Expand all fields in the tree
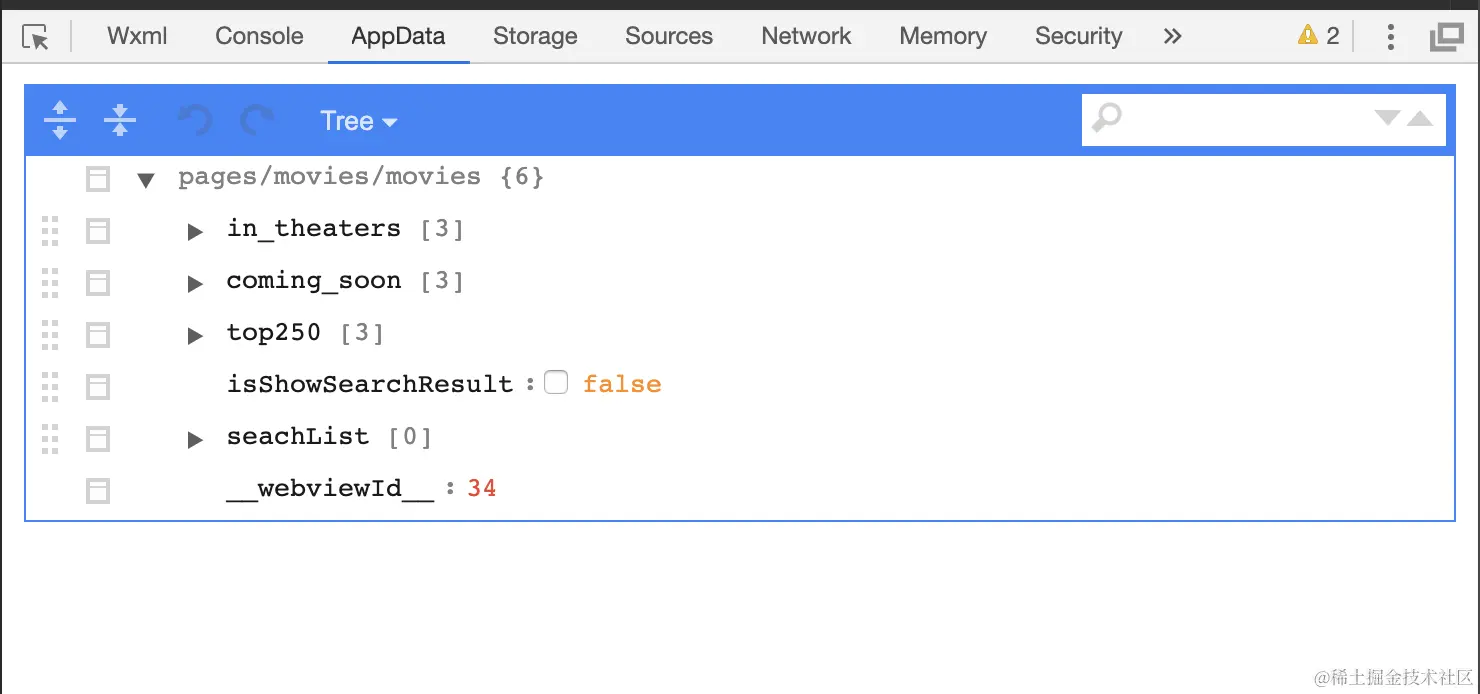1480x694 pixels. tap(60, 120)
